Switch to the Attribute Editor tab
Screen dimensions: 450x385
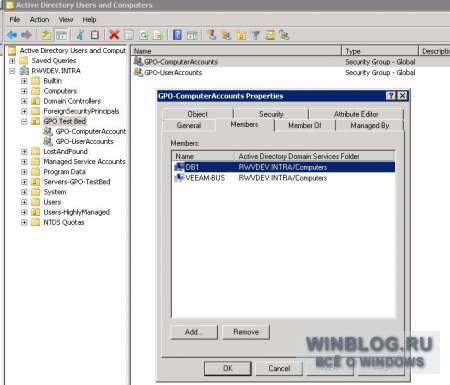pyautogui.click(x=356, y=114)
